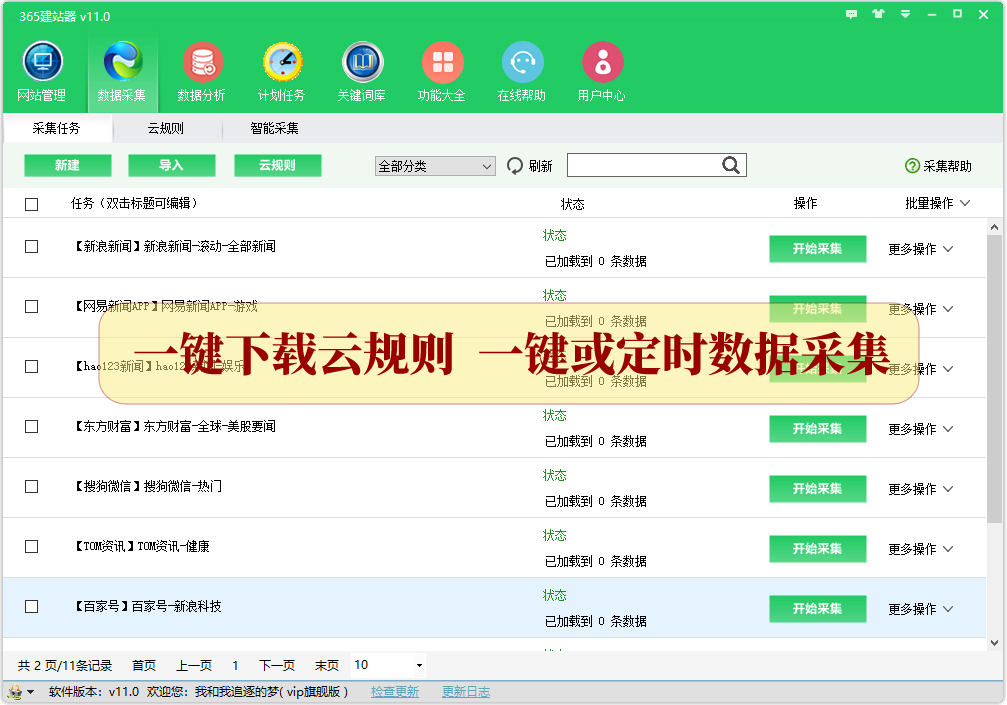
Task: Check the 东方财富 task checkbox
Action: click(x=31, y=427)
